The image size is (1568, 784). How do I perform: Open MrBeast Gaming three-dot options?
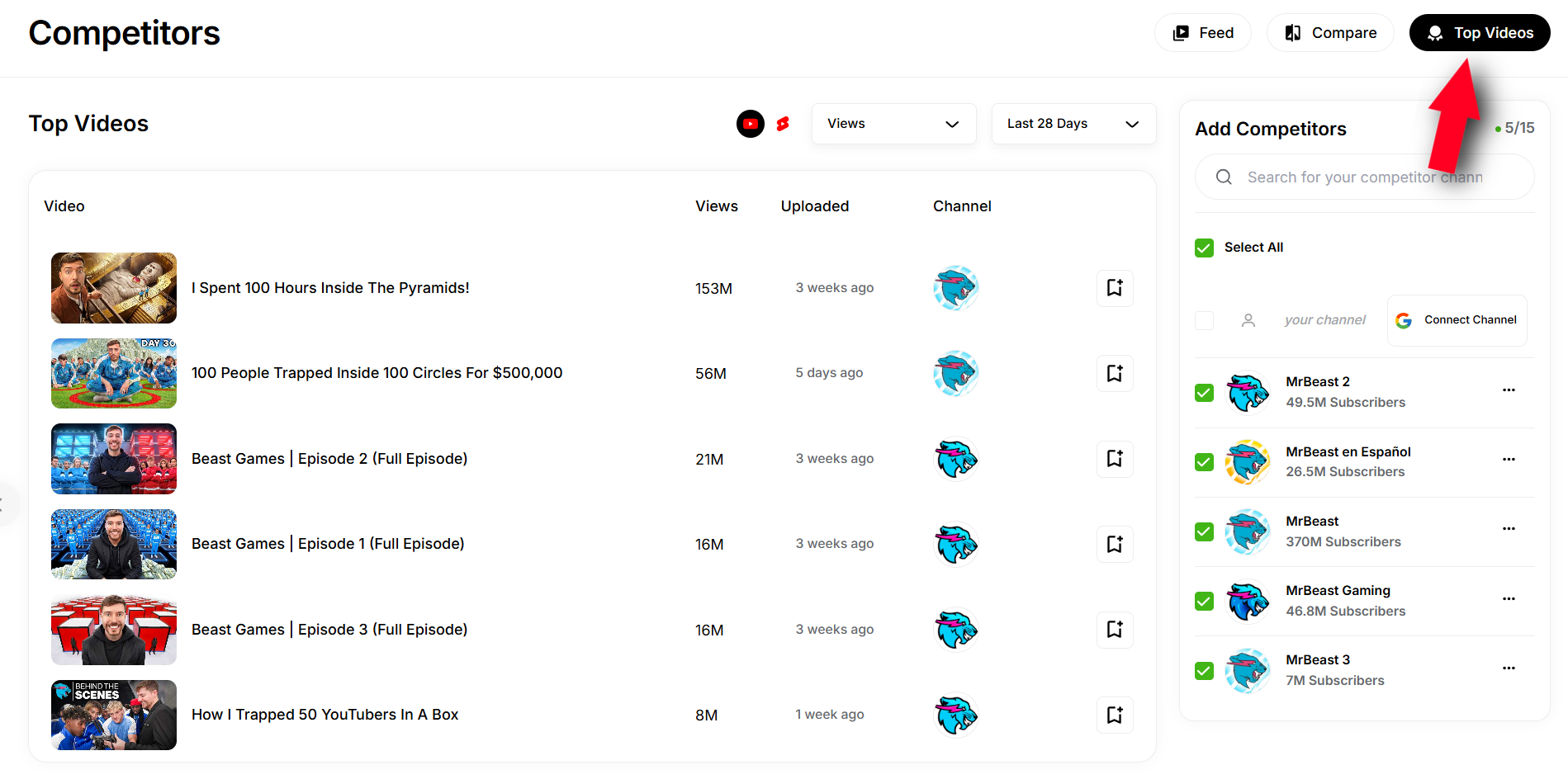tap(1509, 599)
